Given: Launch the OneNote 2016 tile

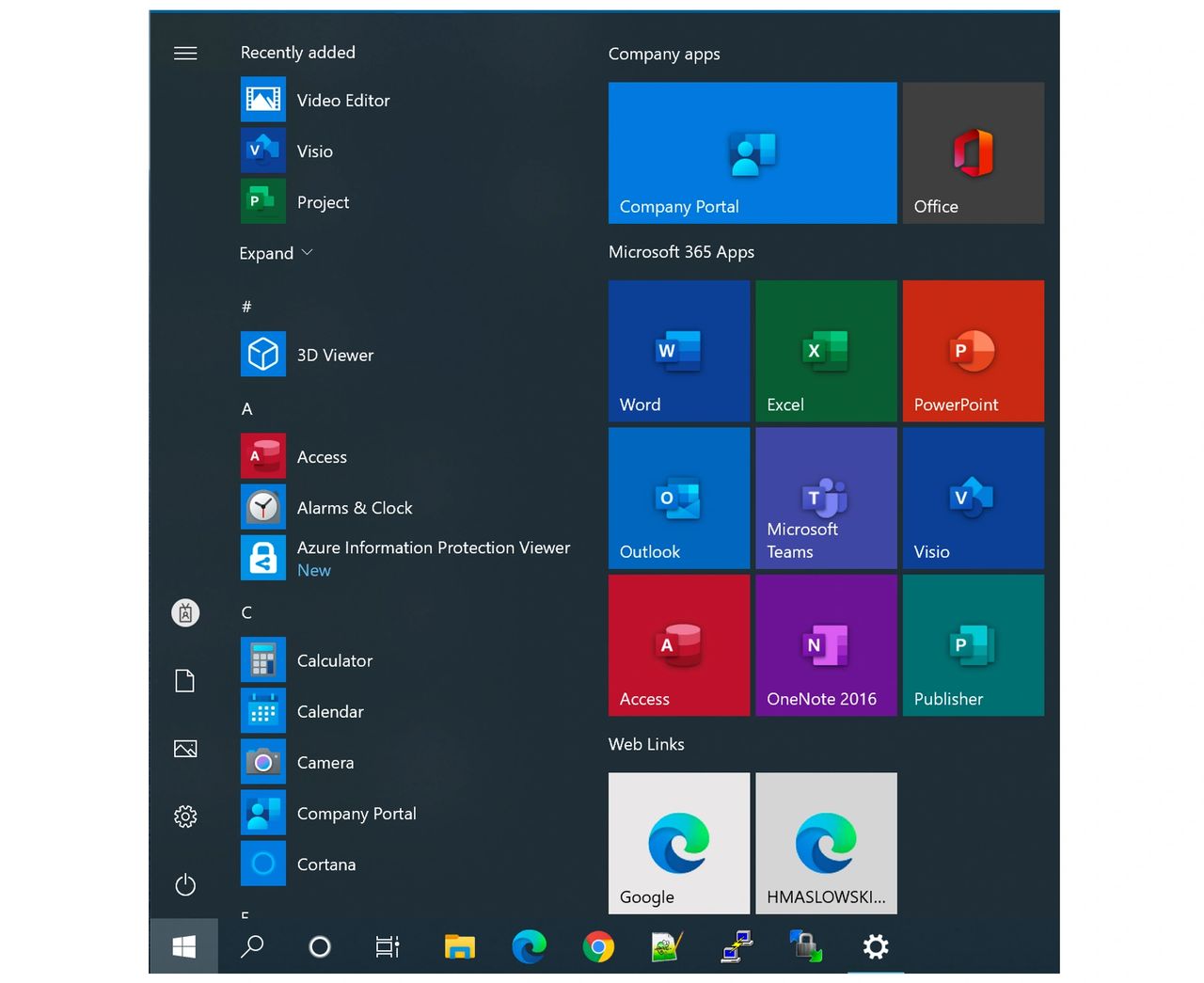Looking at the screenshot, I should [825, 644].
